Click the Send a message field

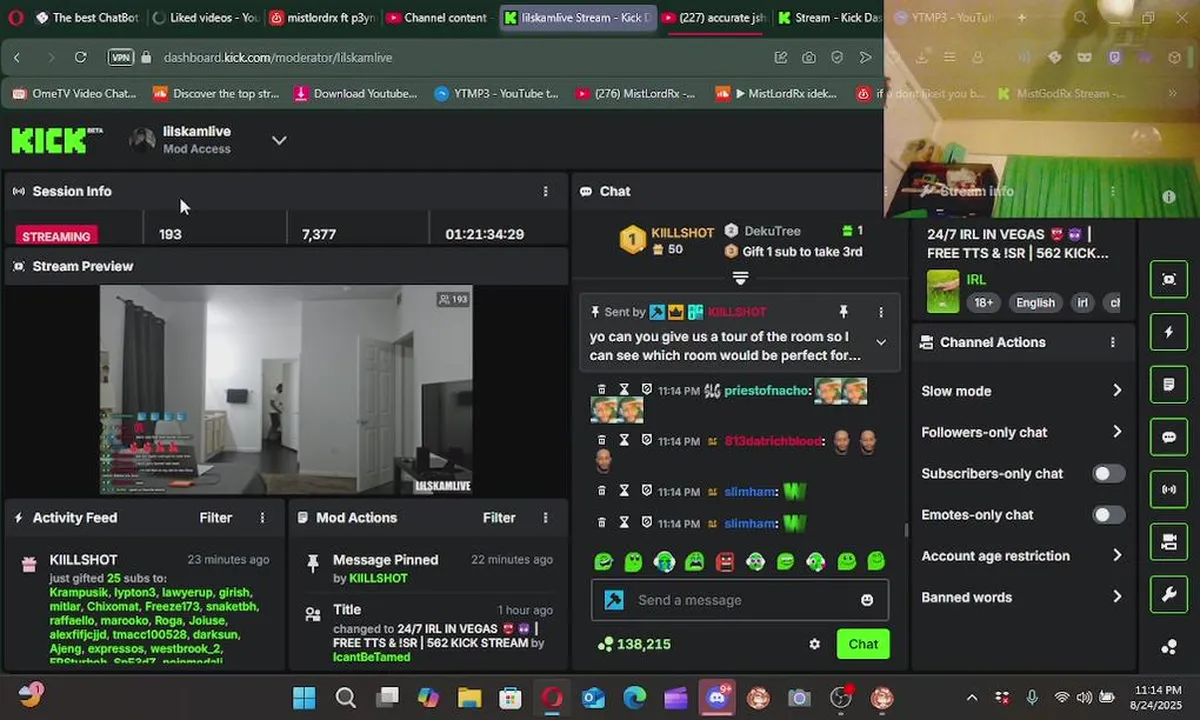[x=739, y=600]
